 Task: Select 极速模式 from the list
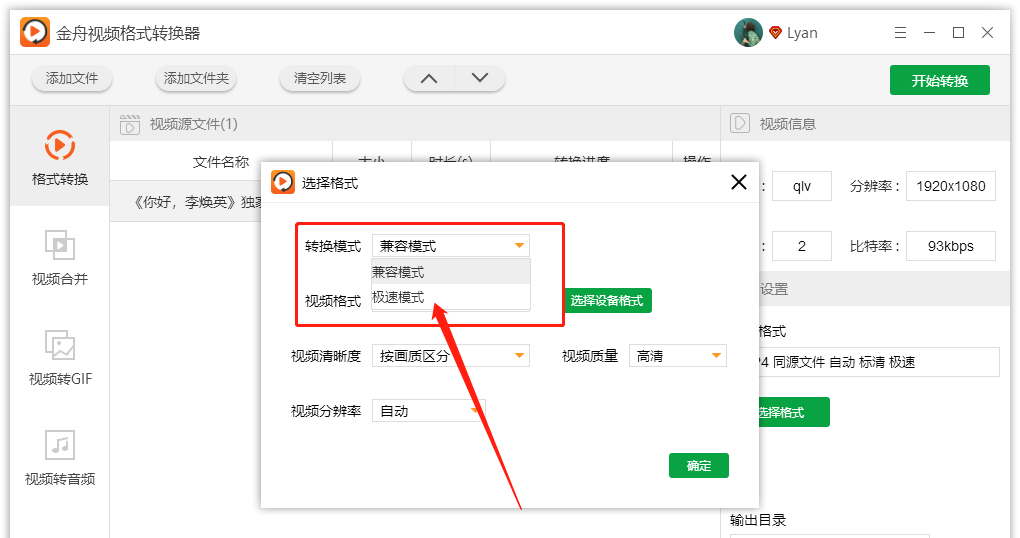451,297
